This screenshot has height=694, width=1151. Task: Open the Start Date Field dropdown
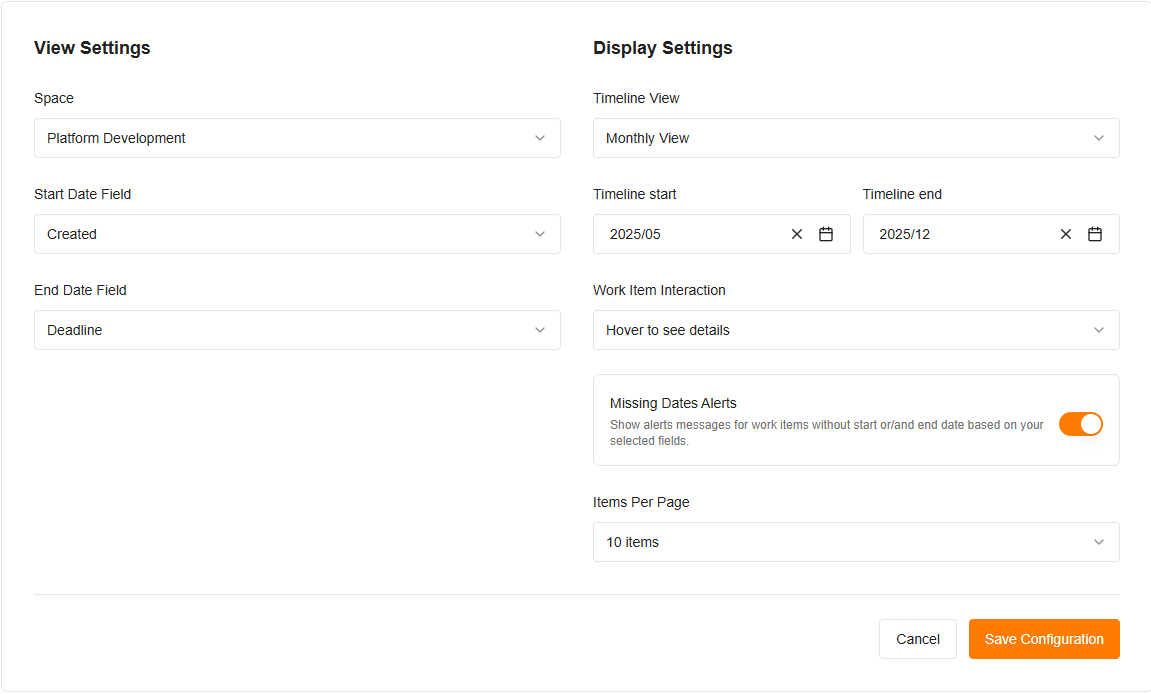(x=297, y=233)
